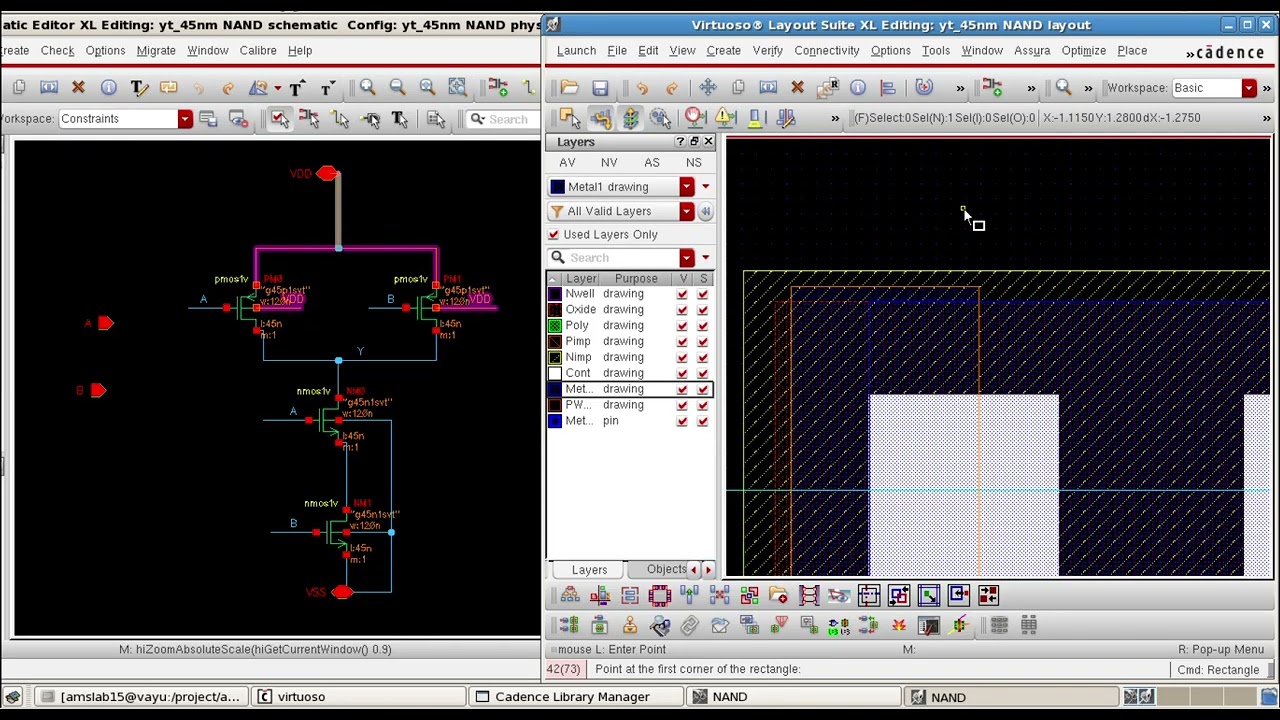Toggle selectability checkbox for Pimp drawing layer
Image resolution: width=1280 pixels, height=720 pixels.
coord(702,341)
